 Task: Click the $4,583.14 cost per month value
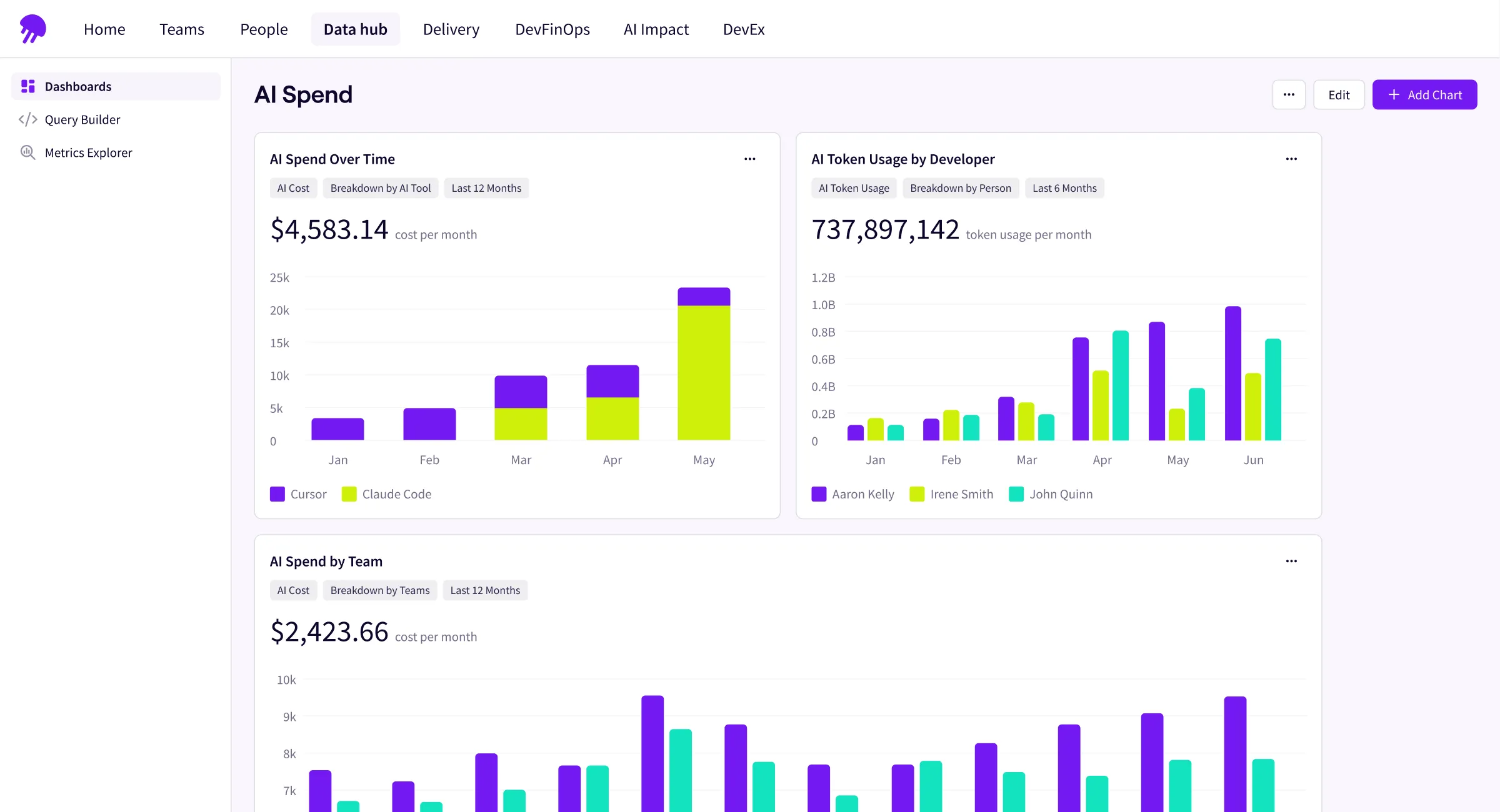pos(329,229)
